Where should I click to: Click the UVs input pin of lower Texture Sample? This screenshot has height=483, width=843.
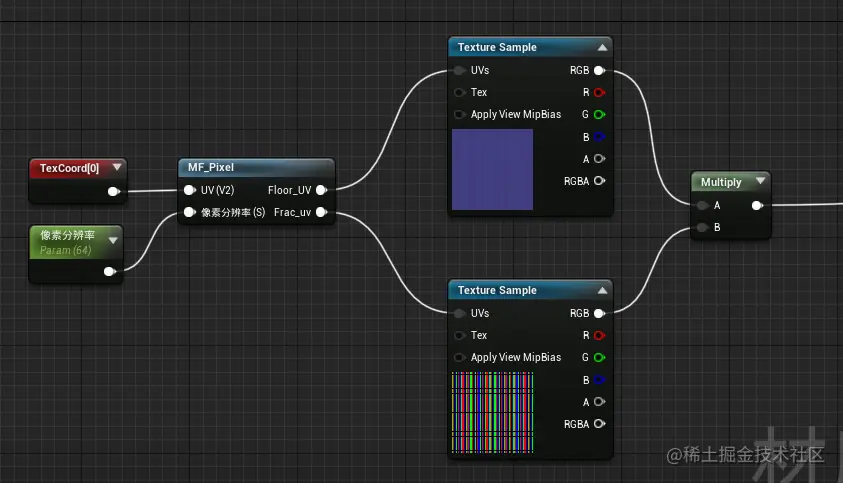tap(459, 313)
